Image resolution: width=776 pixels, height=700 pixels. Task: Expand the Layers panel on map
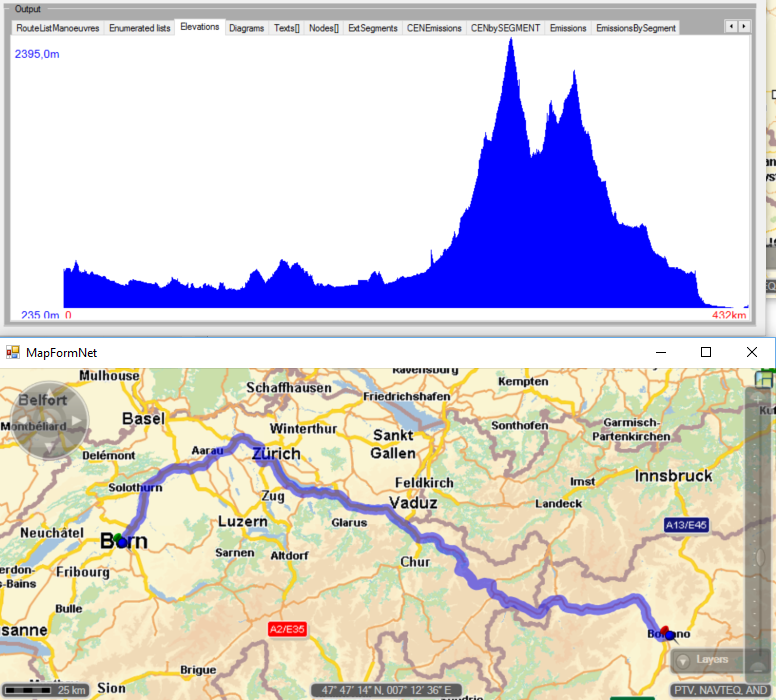pos(704,660)
